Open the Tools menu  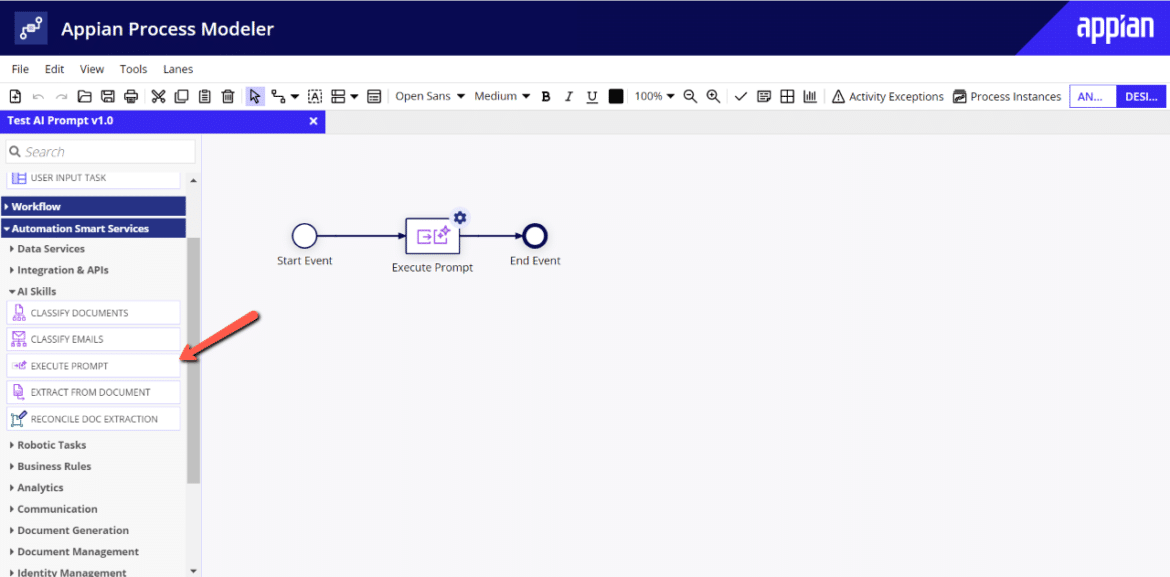pos(133,68)
